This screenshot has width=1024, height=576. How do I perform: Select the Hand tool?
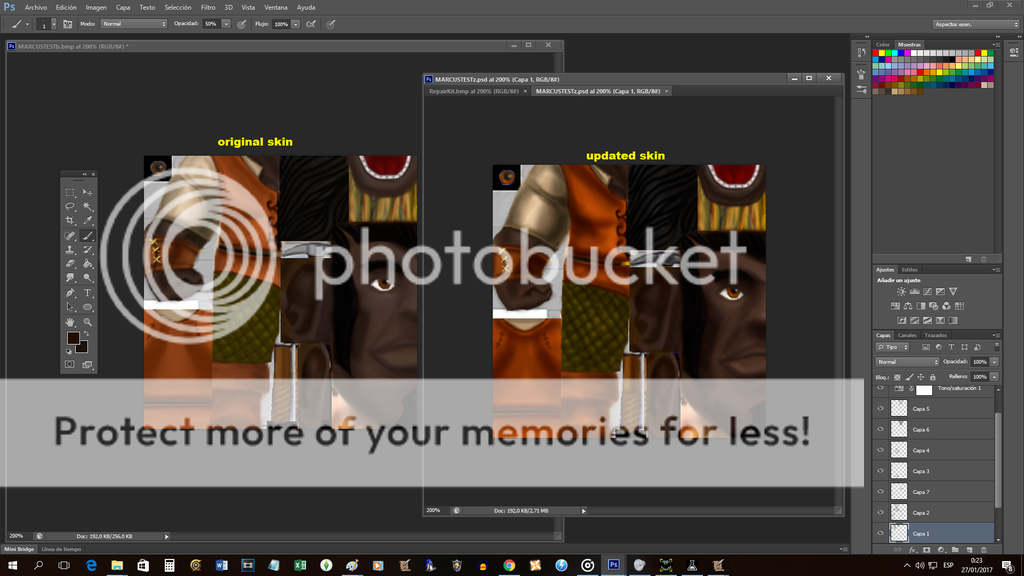coord(70,322)
